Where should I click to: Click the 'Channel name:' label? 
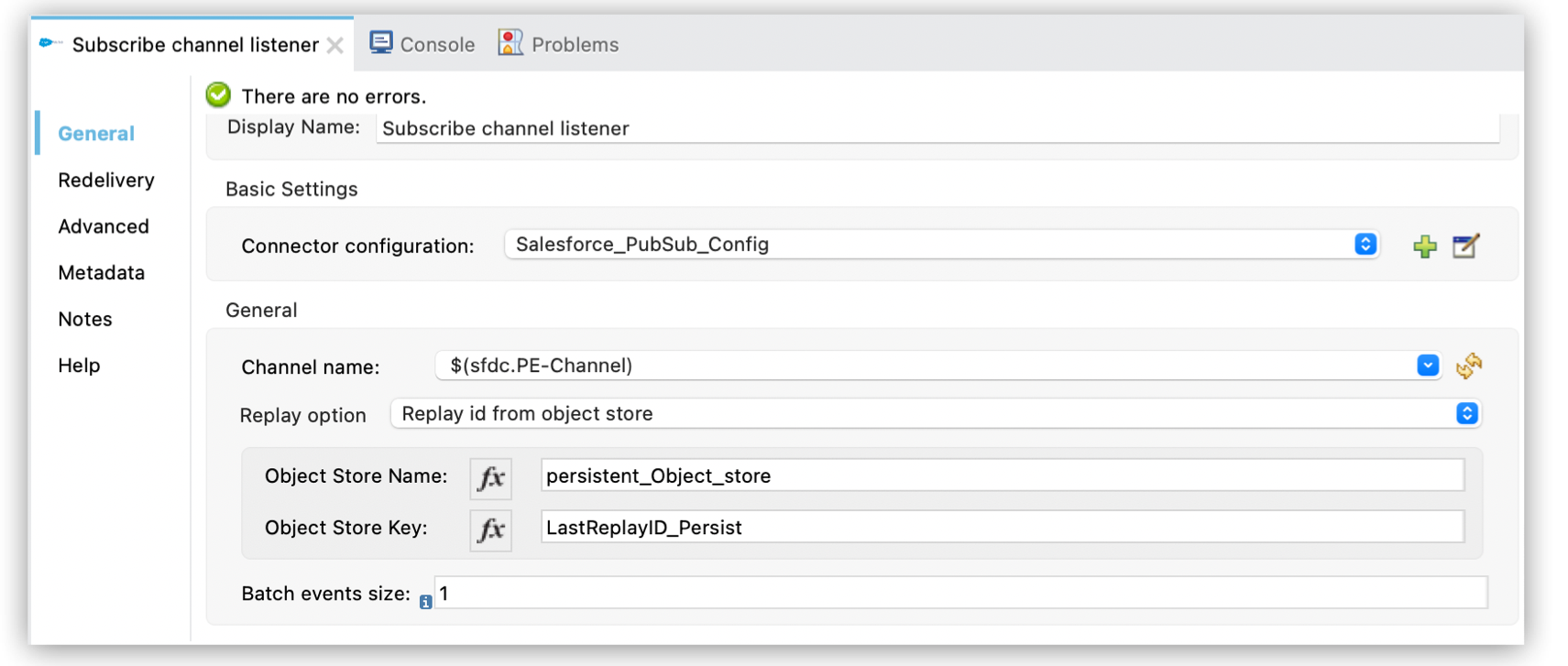point(310,367)
